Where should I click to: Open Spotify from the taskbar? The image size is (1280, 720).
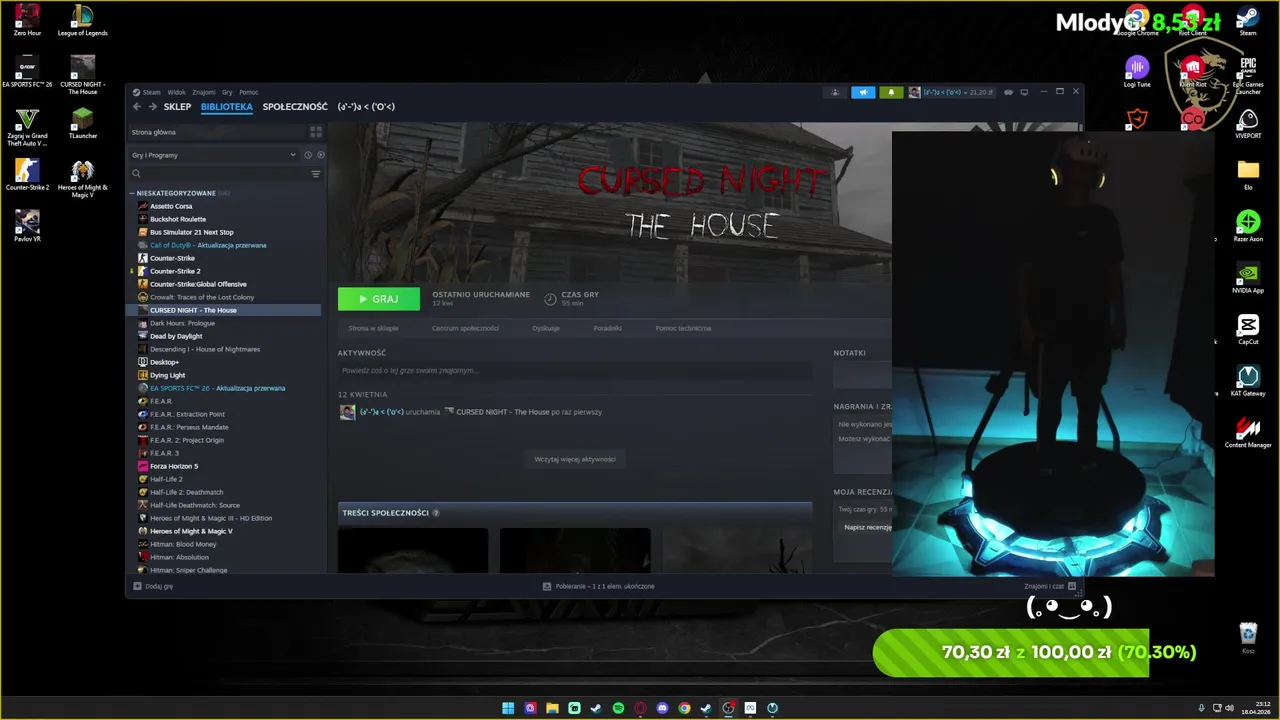click(618, 708)
